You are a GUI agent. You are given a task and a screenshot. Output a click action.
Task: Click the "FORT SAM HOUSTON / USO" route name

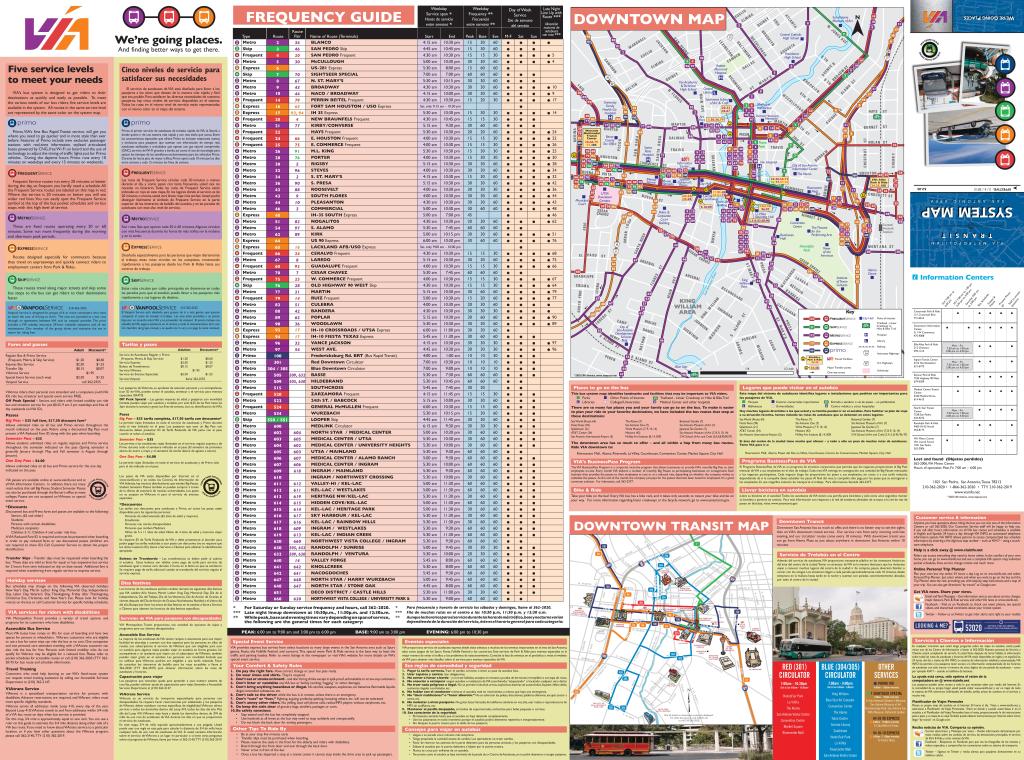click(x=344, y=106)
